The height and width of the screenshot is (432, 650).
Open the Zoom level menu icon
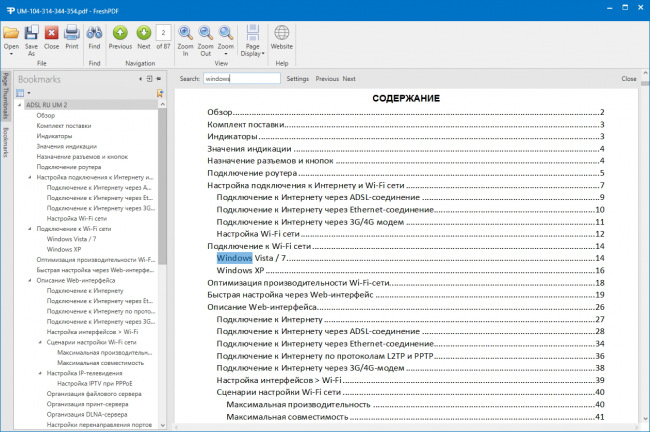[226, 33]
